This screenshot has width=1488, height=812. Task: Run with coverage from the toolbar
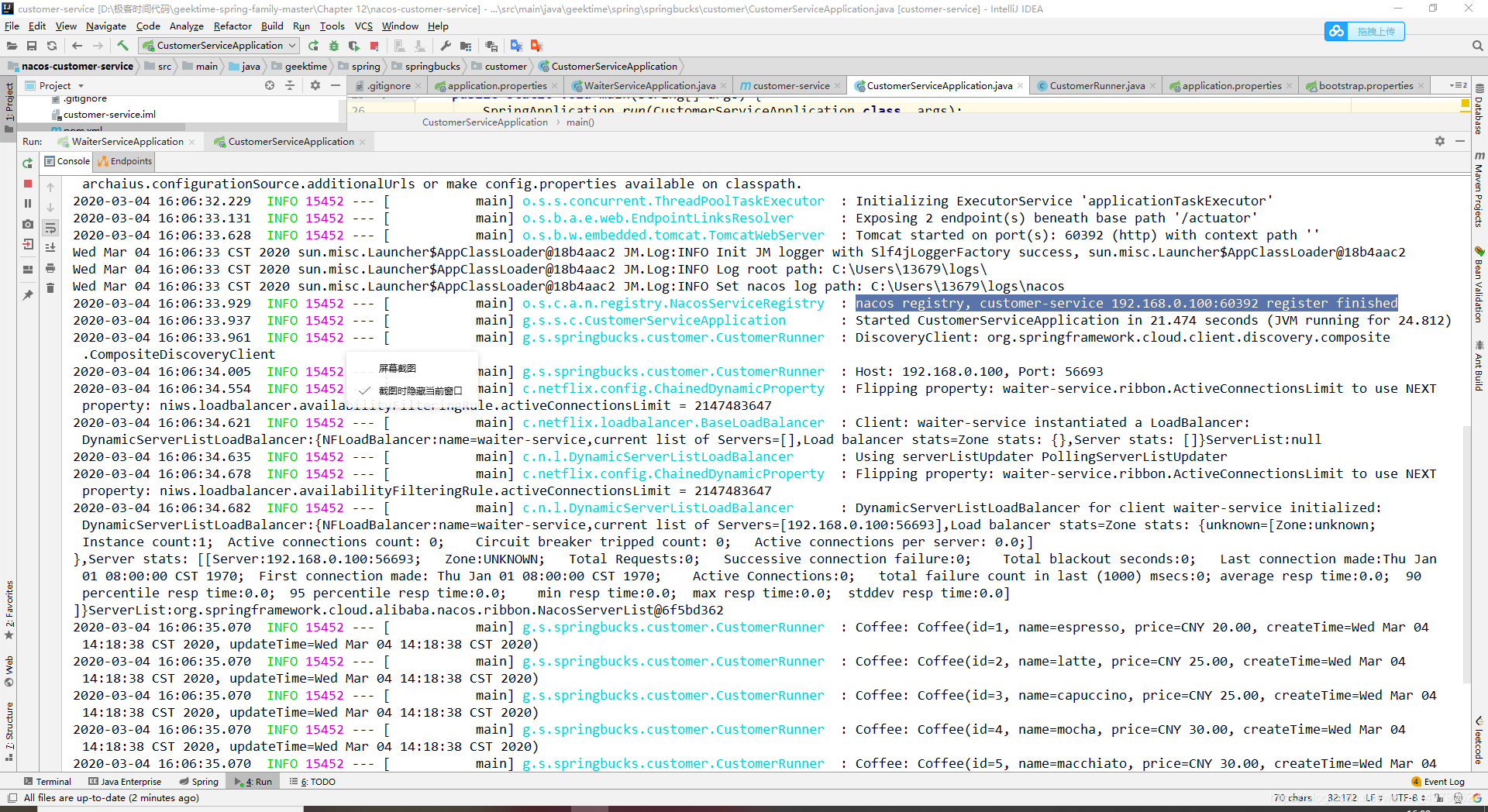tap(354, 46)
